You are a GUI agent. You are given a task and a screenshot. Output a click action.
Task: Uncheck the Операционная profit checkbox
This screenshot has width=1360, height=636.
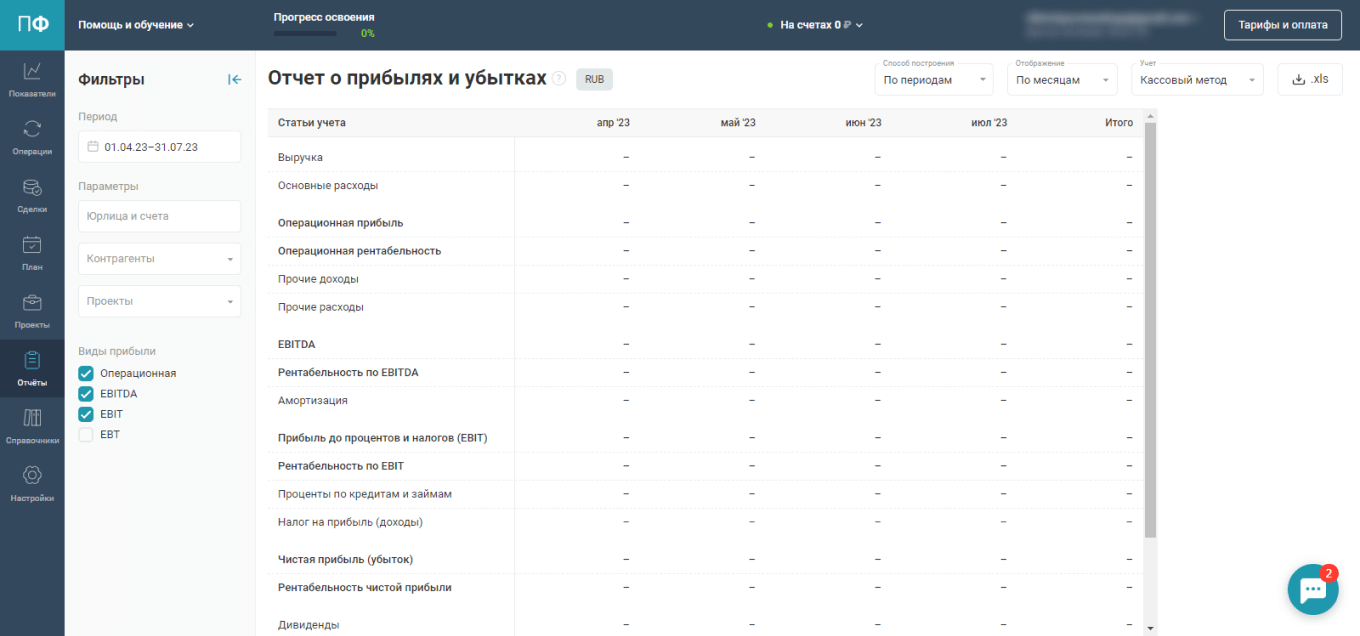(x=86, y=373)
